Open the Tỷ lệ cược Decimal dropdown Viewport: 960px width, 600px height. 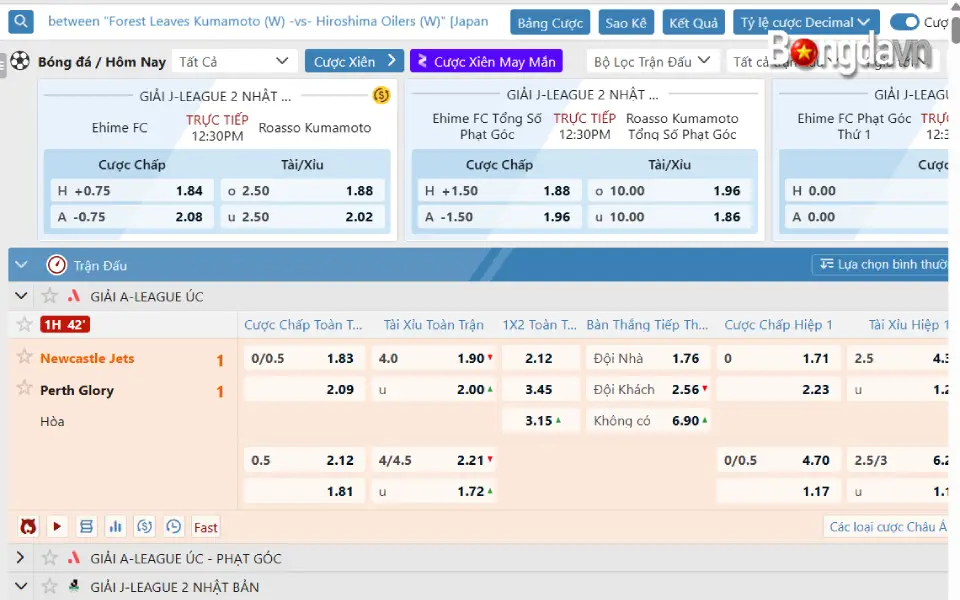click(x=805, y=21)
